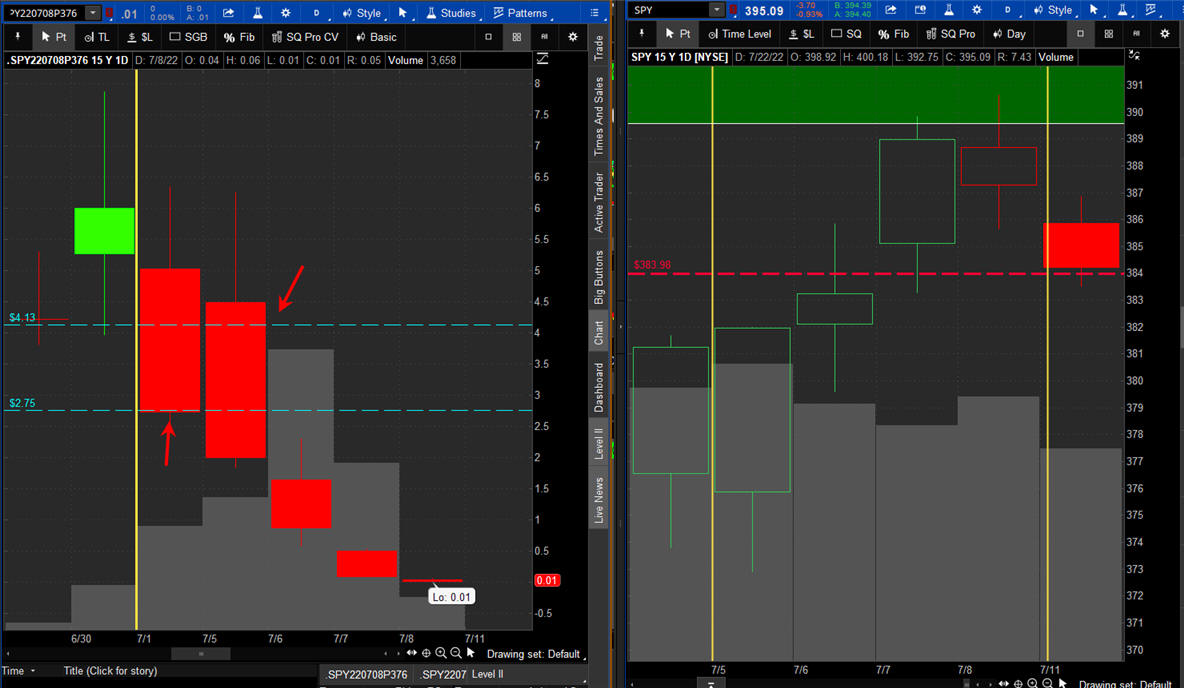Open the Active Trader side tab
This screenshot has height=688, width=1184.
(599, 202)
